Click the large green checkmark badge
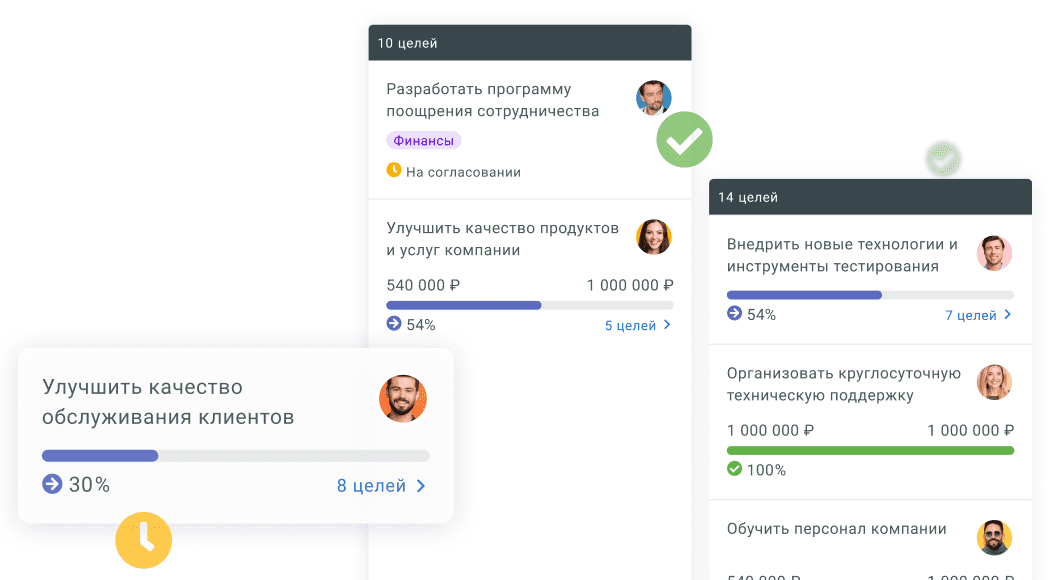Screen dimensions: 1056x580 click(x=684, y=139)
